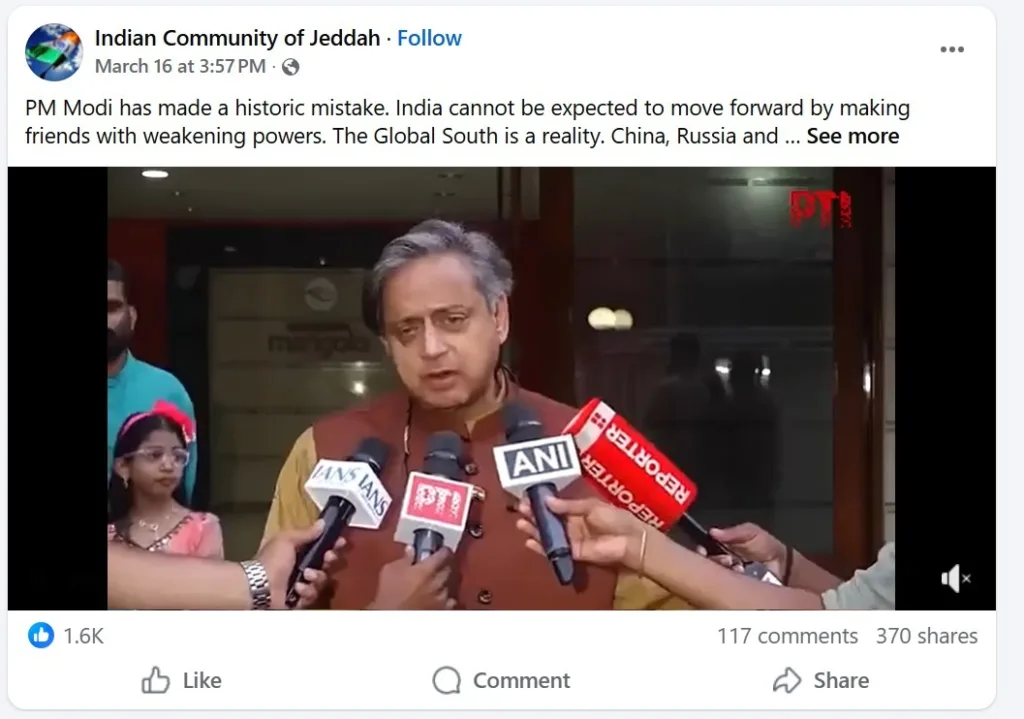
Task: Expand the post text with See more
Action: [852, 136]
